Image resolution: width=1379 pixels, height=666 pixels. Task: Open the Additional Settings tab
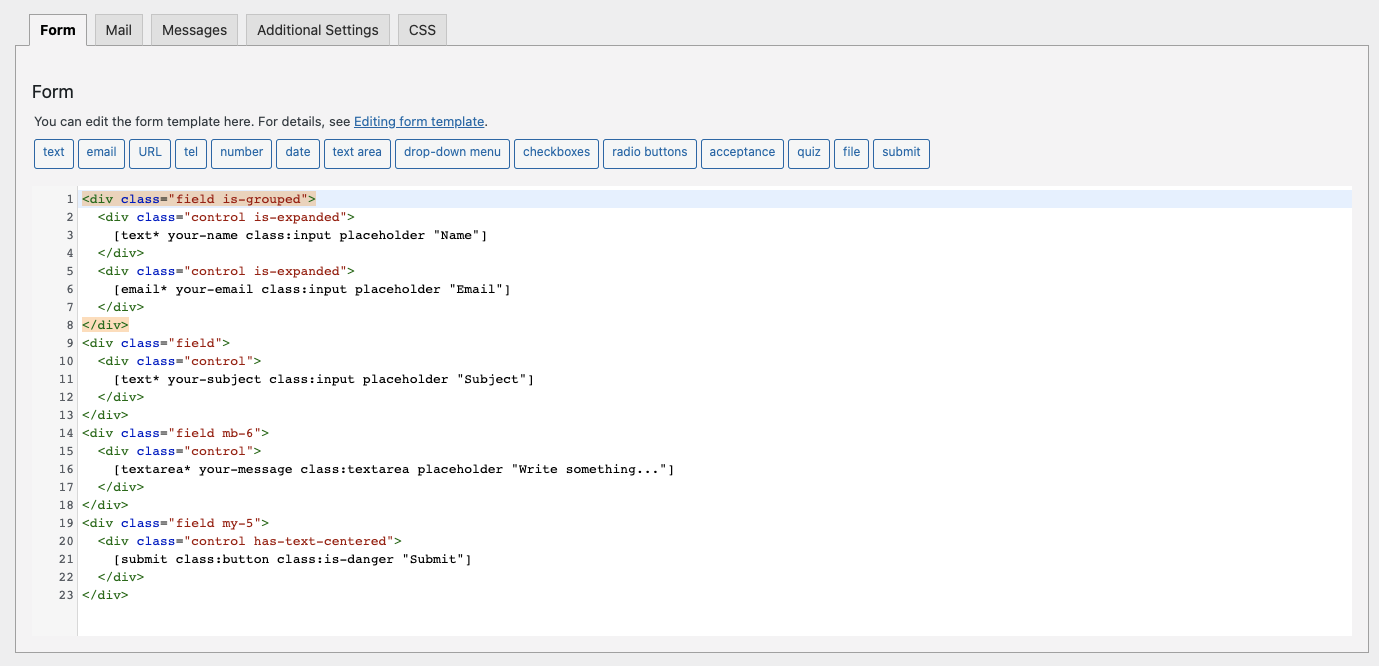318,30
